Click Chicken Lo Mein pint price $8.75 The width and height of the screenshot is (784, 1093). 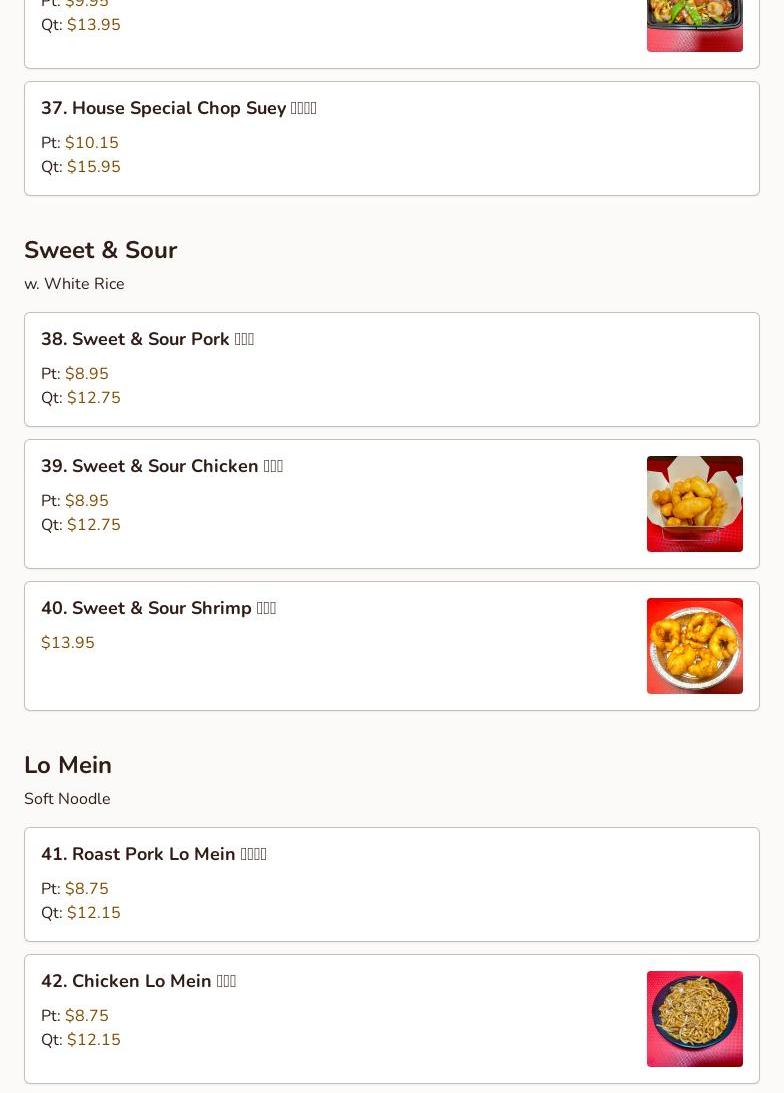[86, 1016]
